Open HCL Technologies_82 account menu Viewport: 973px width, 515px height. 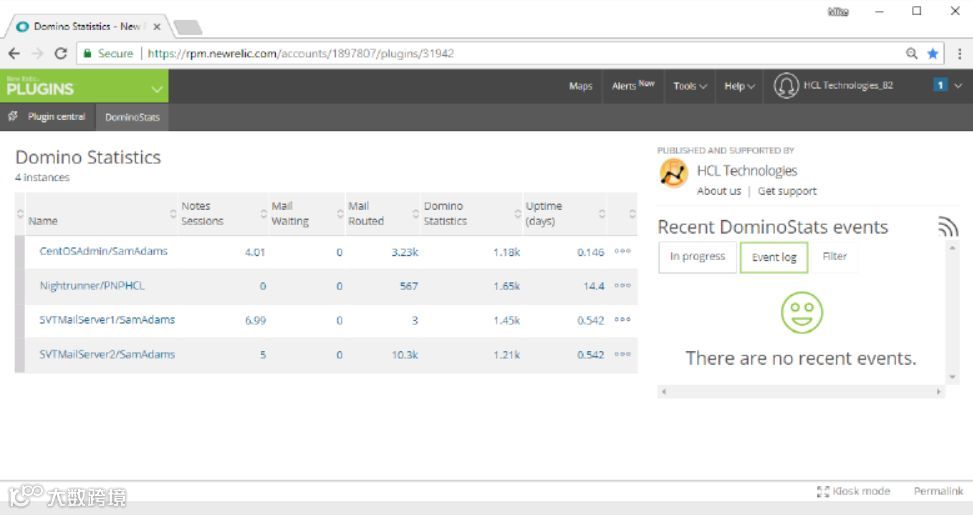click(x=848, y=86)
